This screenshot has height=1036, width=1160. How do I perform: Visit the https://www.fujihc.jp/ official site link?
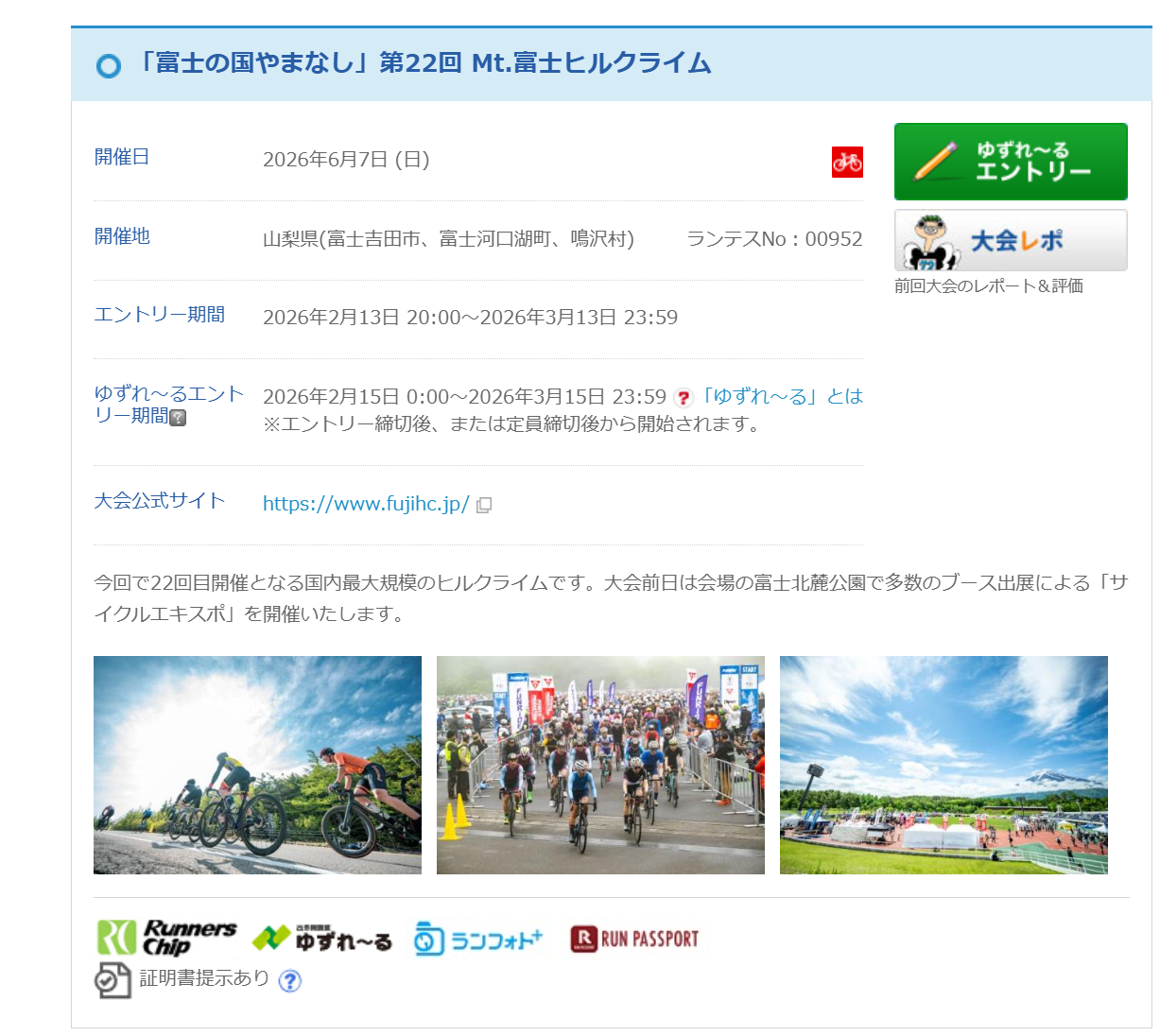tap(366, 504)
